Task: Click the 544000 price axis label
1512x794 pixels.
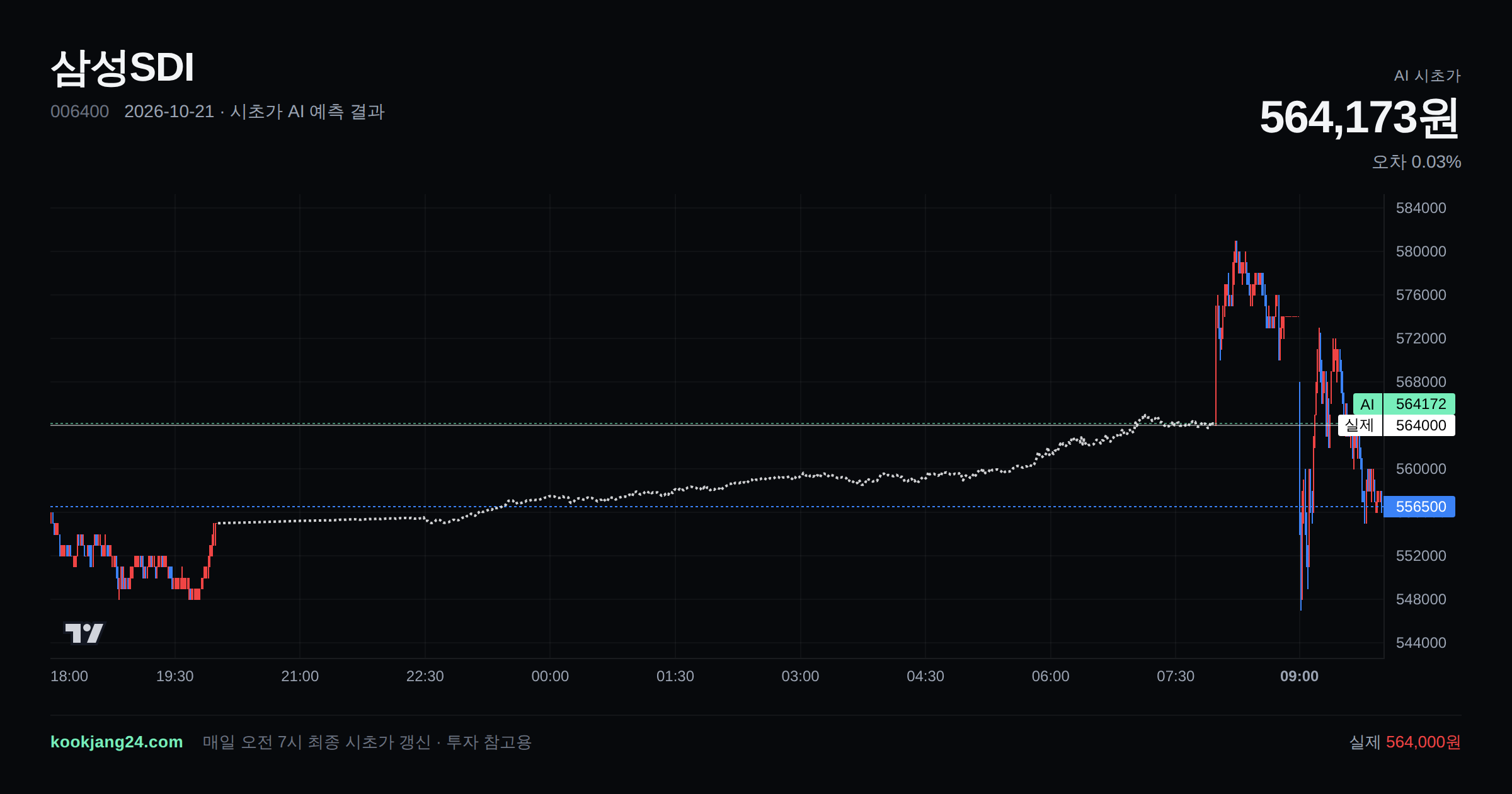Action: click(1421, 643)
